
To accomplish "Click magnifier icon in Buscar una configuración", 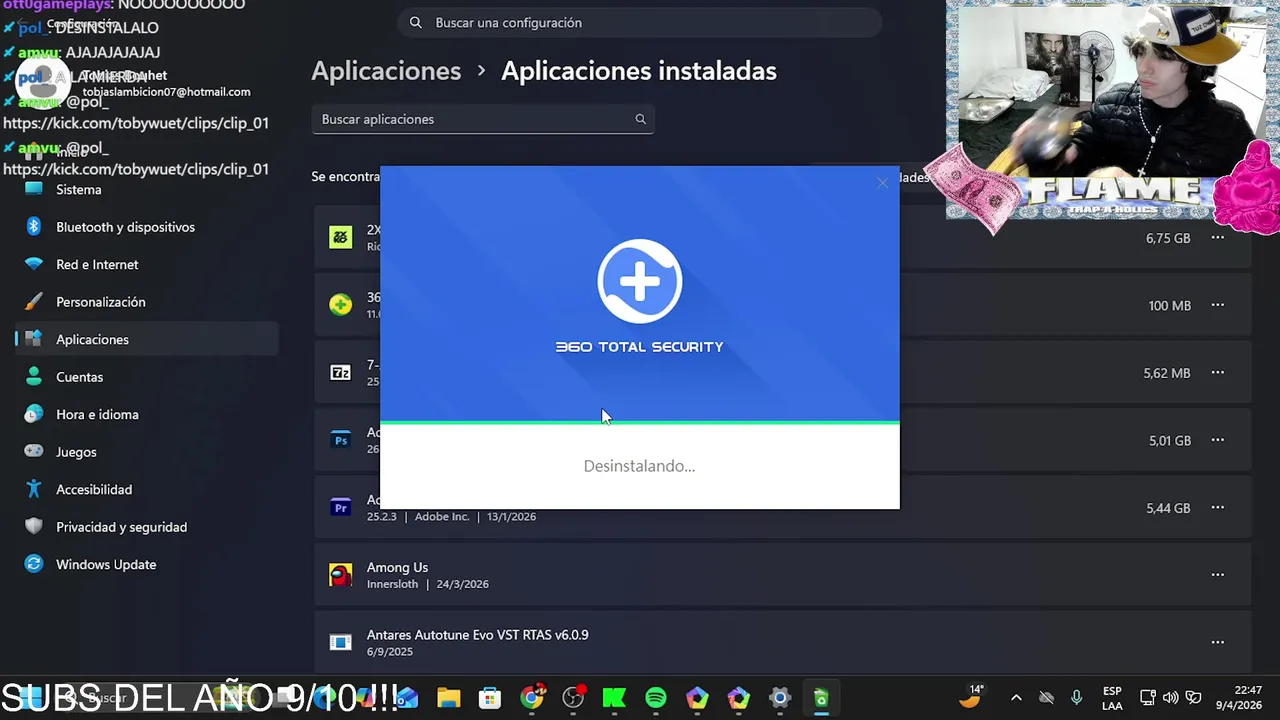I will click(x=415, y=22).
